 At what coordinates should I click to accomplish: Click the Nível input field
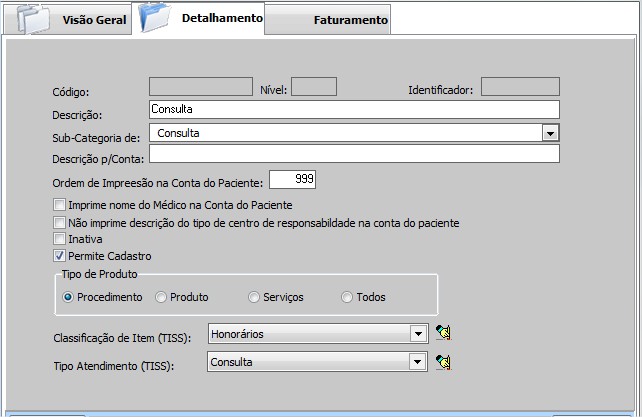click(x=314, y=86)
